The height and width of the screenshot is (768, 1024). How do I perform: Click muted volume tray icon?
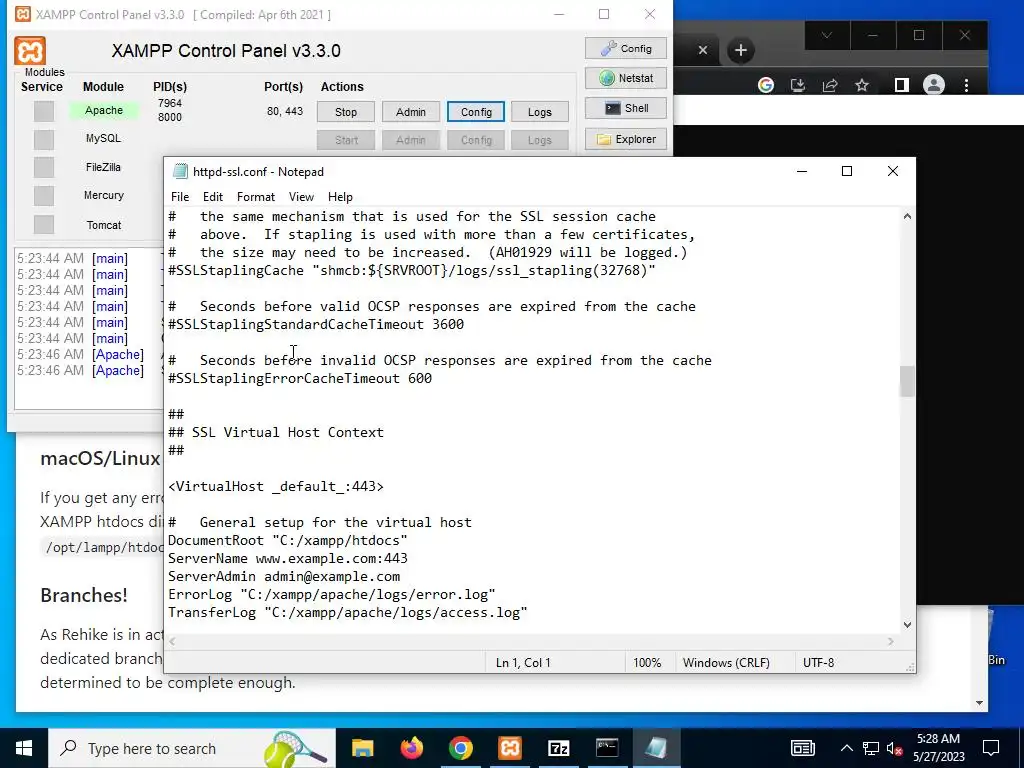895,748
